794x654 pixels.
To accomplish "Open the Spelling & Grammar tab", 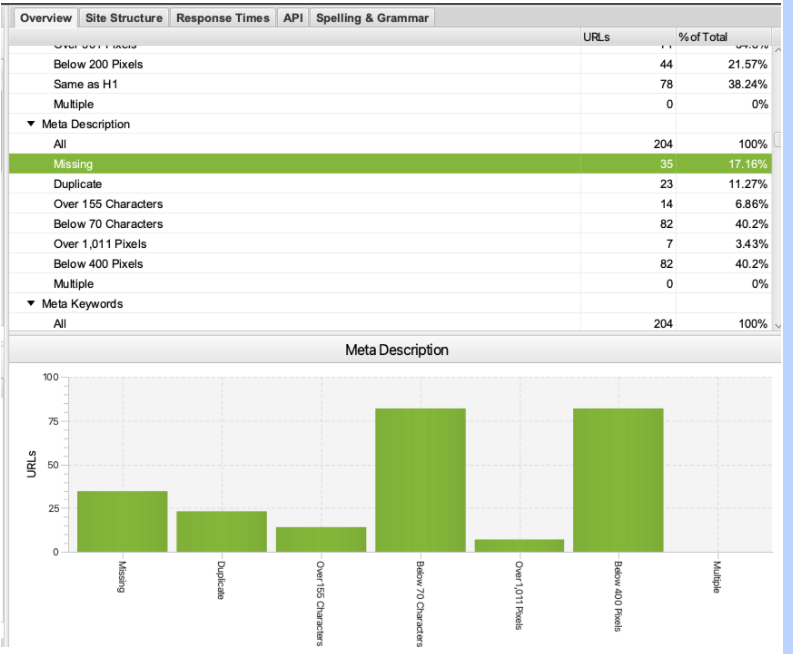I will tap(372, 18).
